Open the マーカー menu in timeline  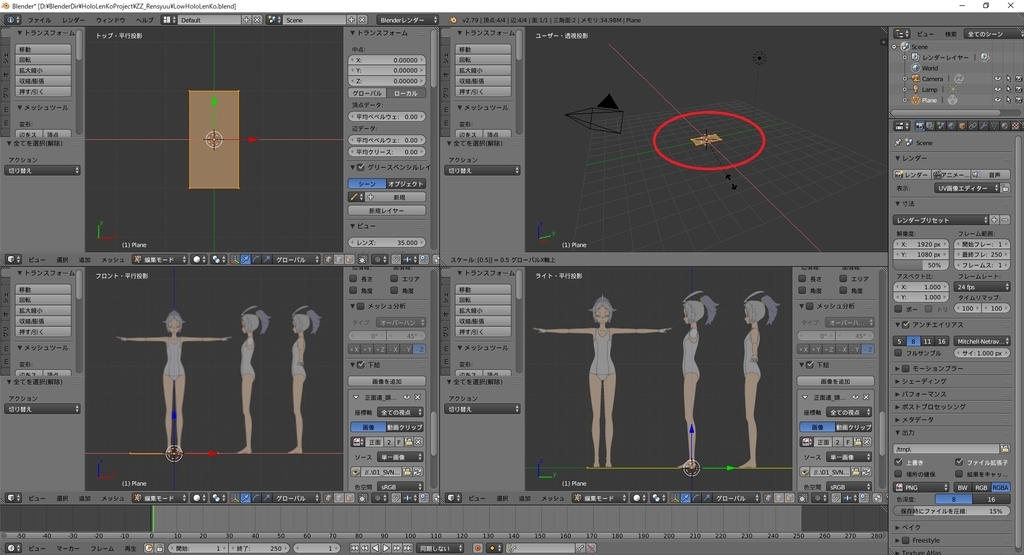click(x=68, y=548)
